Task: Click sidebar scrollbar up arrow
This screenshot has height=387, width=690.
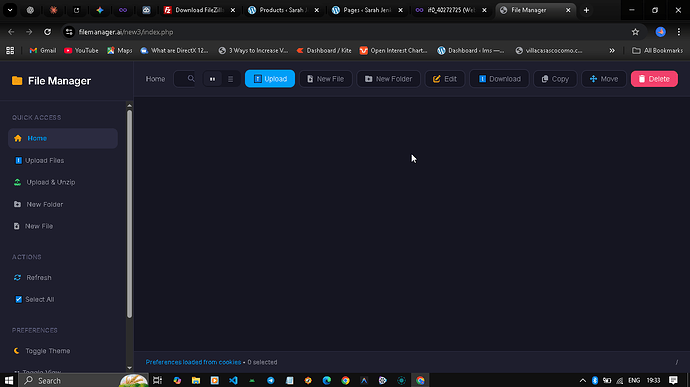Action: 129,106
